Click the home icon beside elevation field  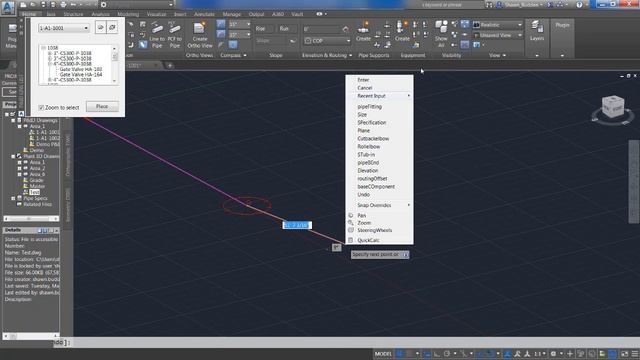(x=346, y=29)
